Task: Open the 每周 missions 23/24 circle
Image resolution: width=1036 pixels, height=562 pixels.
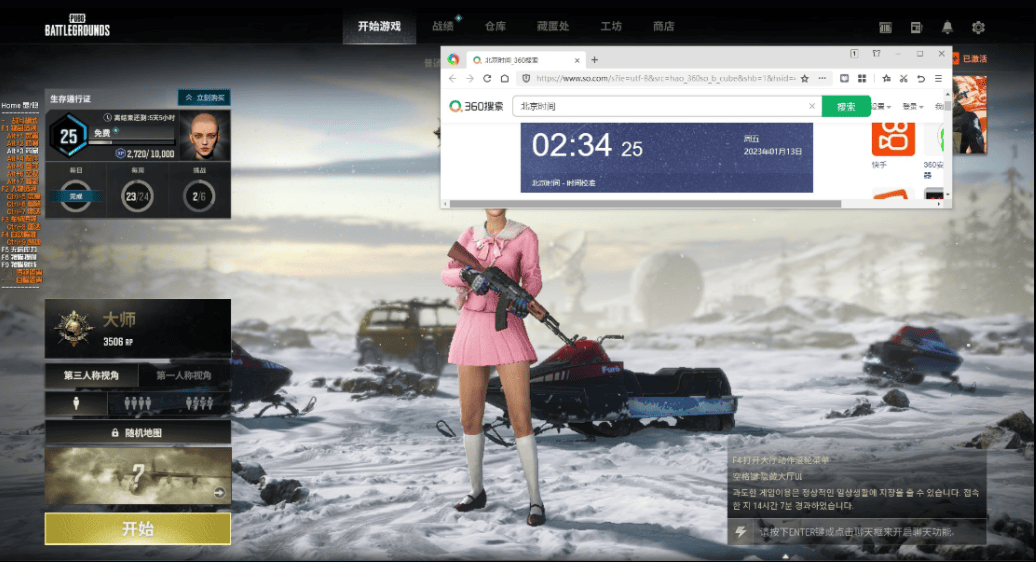Action: pyautogui.click(x=137, y=196)
